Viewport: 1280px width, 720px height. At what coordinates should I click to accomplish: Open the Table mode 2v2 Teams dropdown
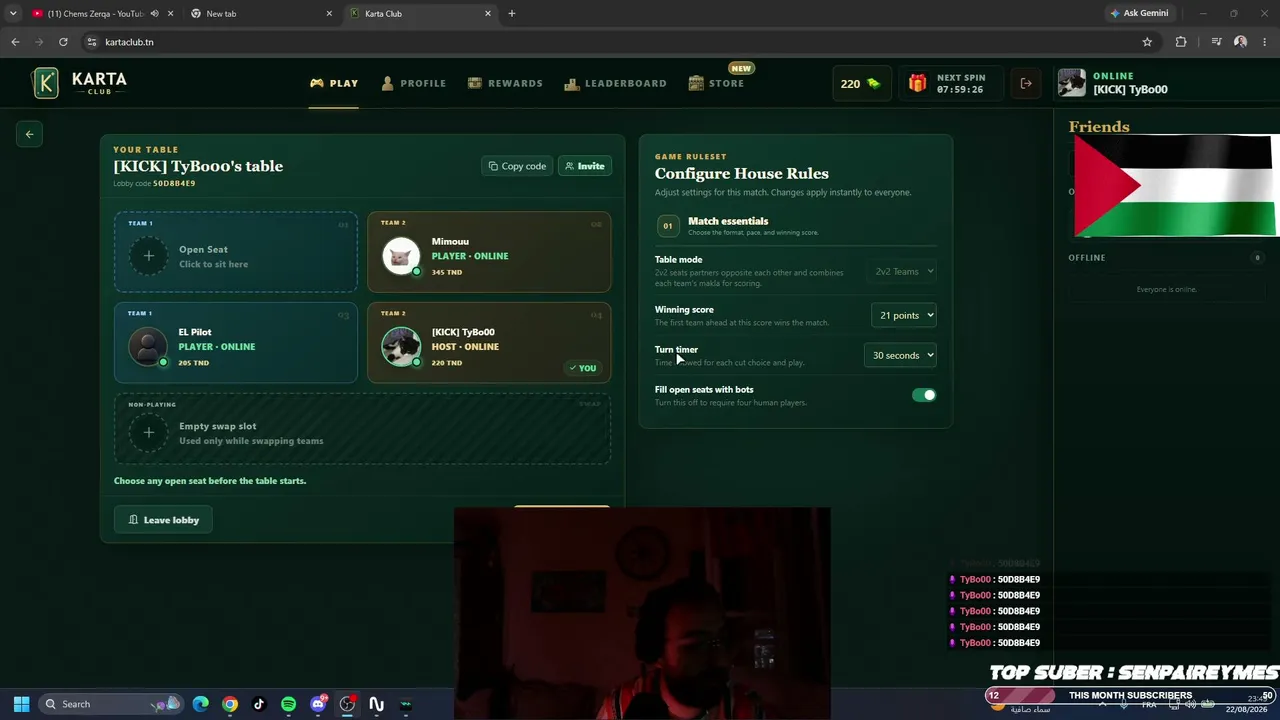tap(904, 271)
